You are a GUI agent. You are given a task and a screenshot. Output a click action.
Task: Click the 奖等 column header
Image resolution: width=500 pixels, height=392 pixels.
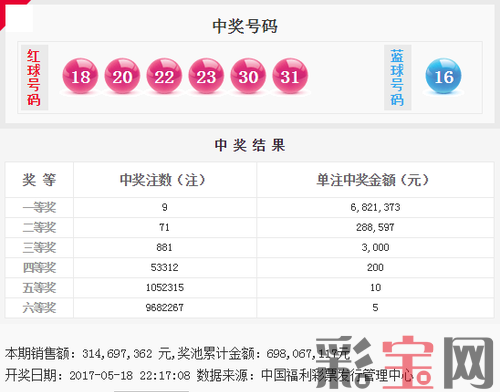coord(39,180)
